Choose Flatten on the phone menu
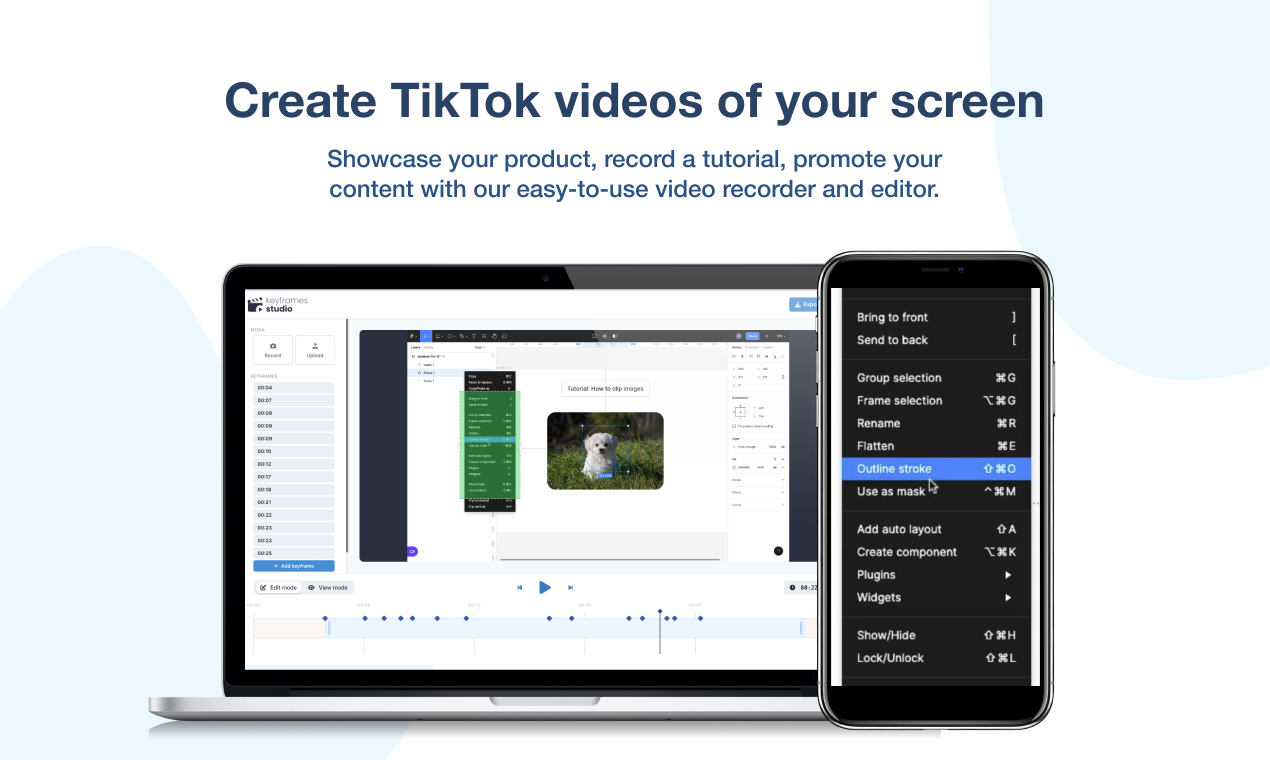Viewport: 1270px width, 760px height. tap(936, 446)
